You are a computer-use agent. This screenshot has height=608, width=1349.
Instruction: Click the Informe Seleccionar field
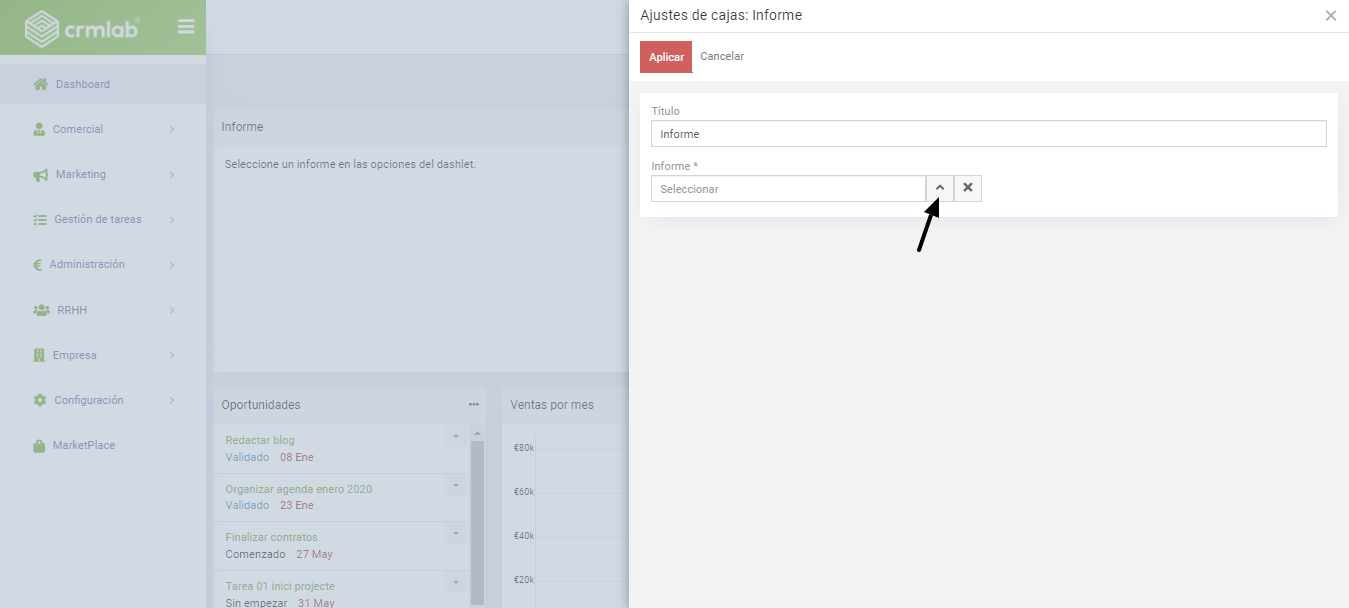[x=788, y=189]
